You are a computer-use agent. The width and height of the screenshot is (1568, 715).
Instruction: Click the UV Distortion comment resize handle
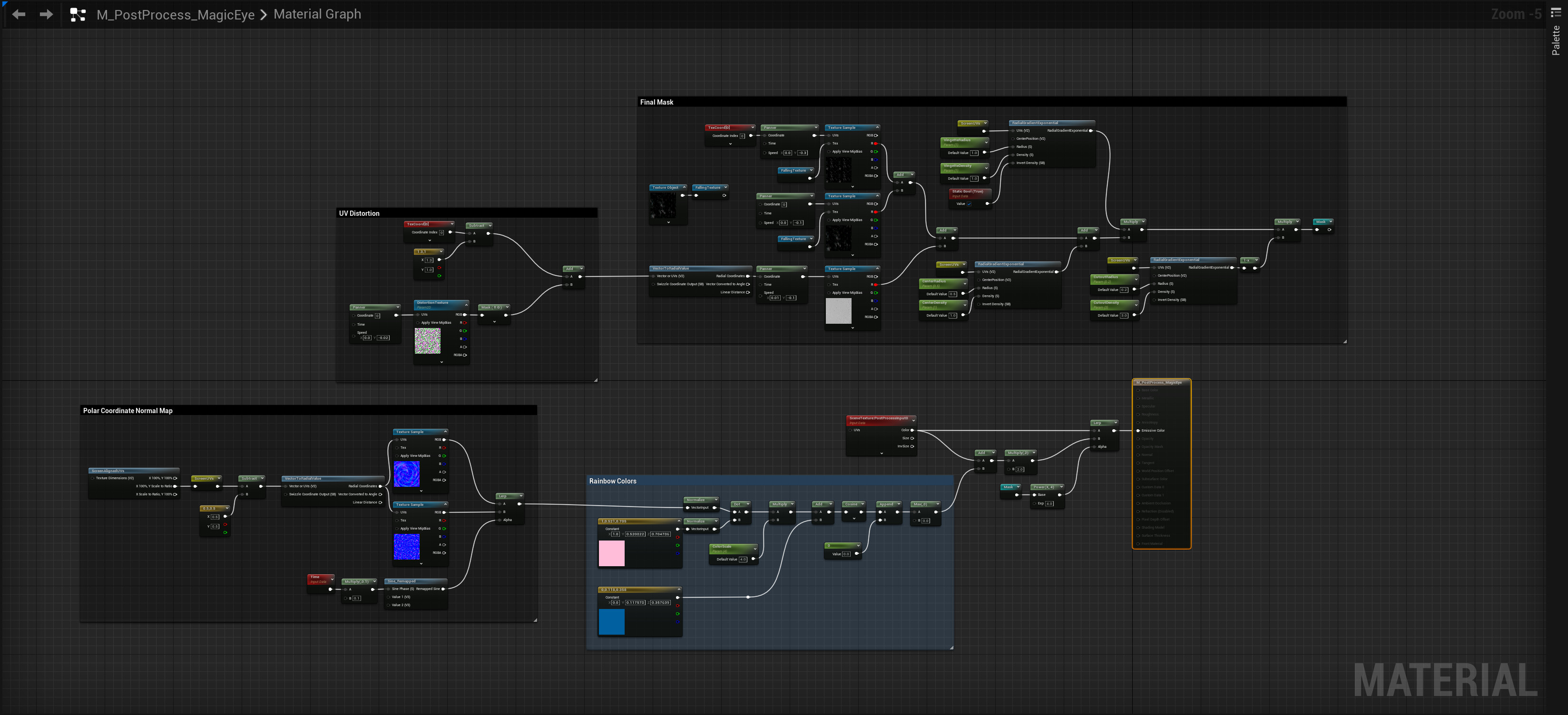(595, 380)
